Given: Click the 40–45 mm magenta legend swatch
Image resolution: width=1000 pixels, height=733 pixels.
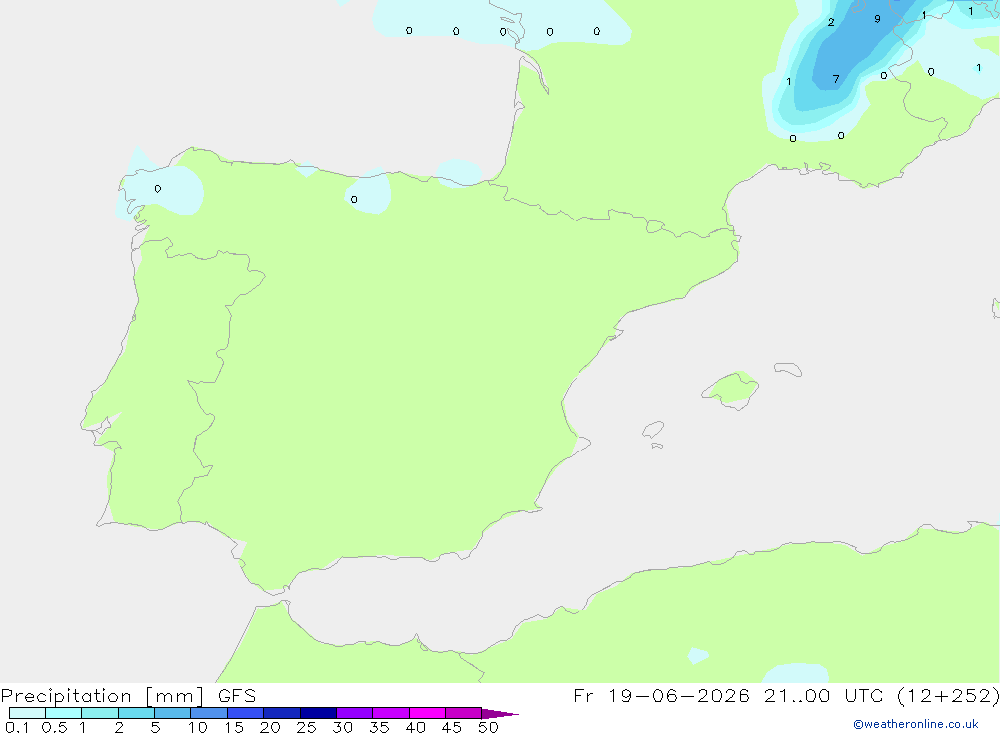Looking at the screenshot, I should click(427, 713).
